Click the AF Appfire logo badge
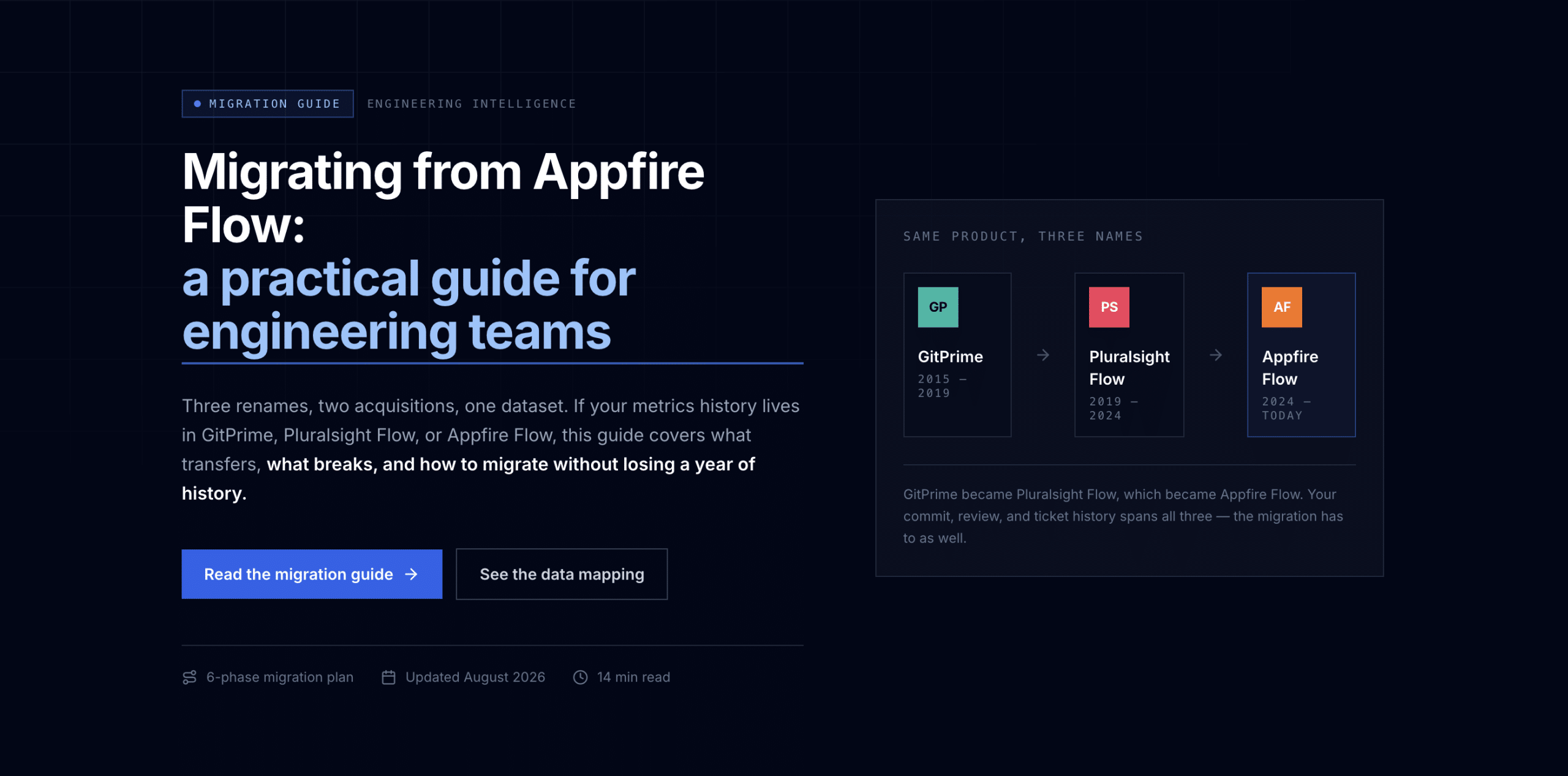This screenshot has width=1568, height=776. click(1281, 307)
